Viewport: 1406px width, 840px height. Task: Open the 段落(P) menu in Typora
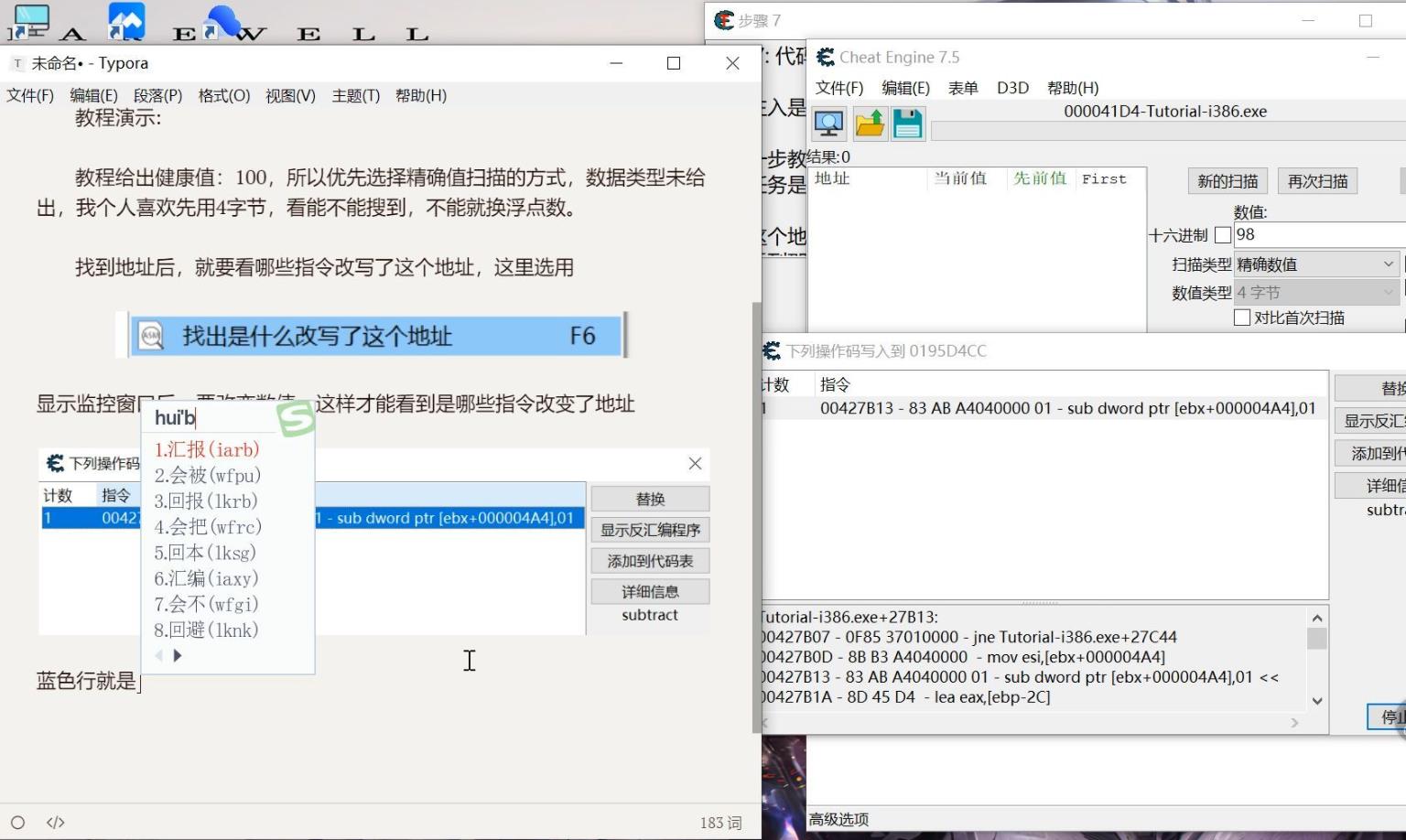157,95
